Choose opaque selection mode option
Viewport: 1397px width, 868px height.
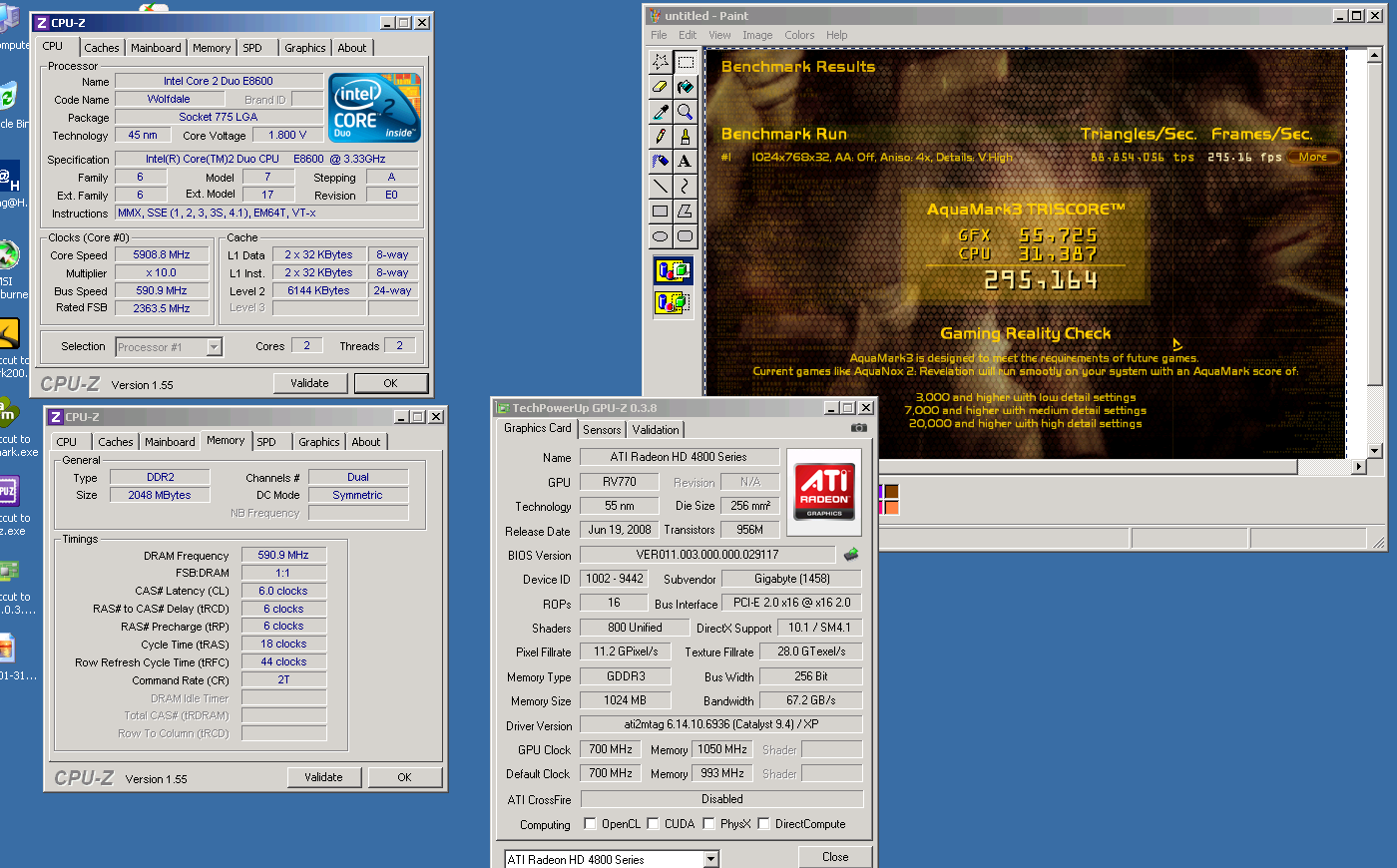[673, 270]
